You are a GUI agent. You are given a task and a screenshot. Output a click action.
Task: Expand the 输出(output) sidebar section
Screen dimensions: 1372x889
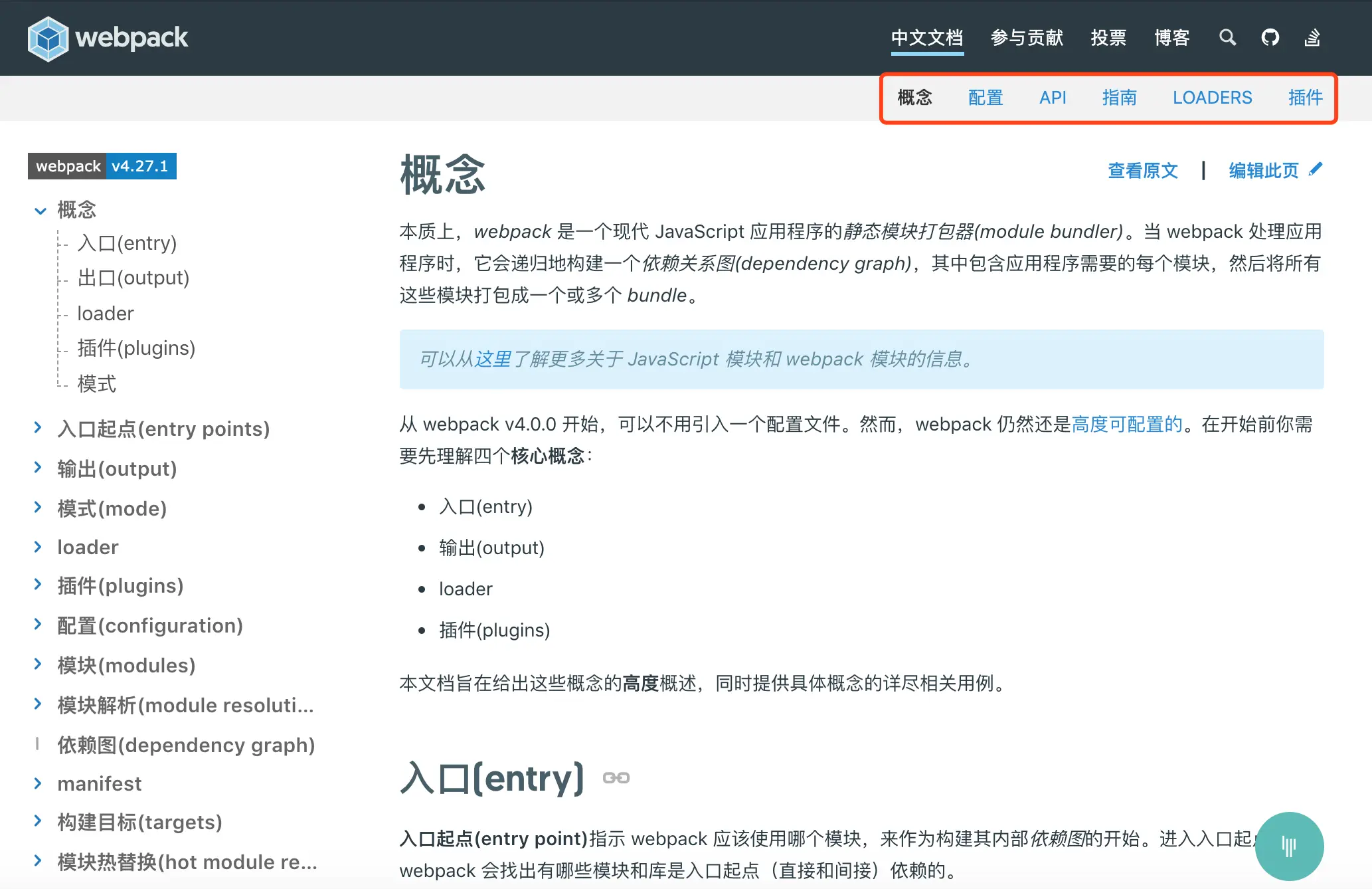tap(38, 468)
